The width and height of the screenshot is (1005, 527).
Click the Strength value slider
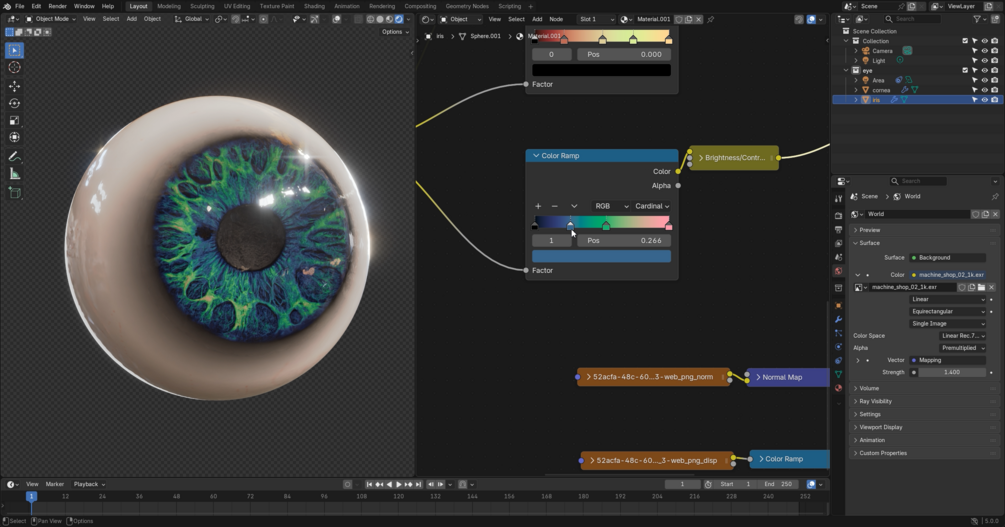tap(952, 372)
